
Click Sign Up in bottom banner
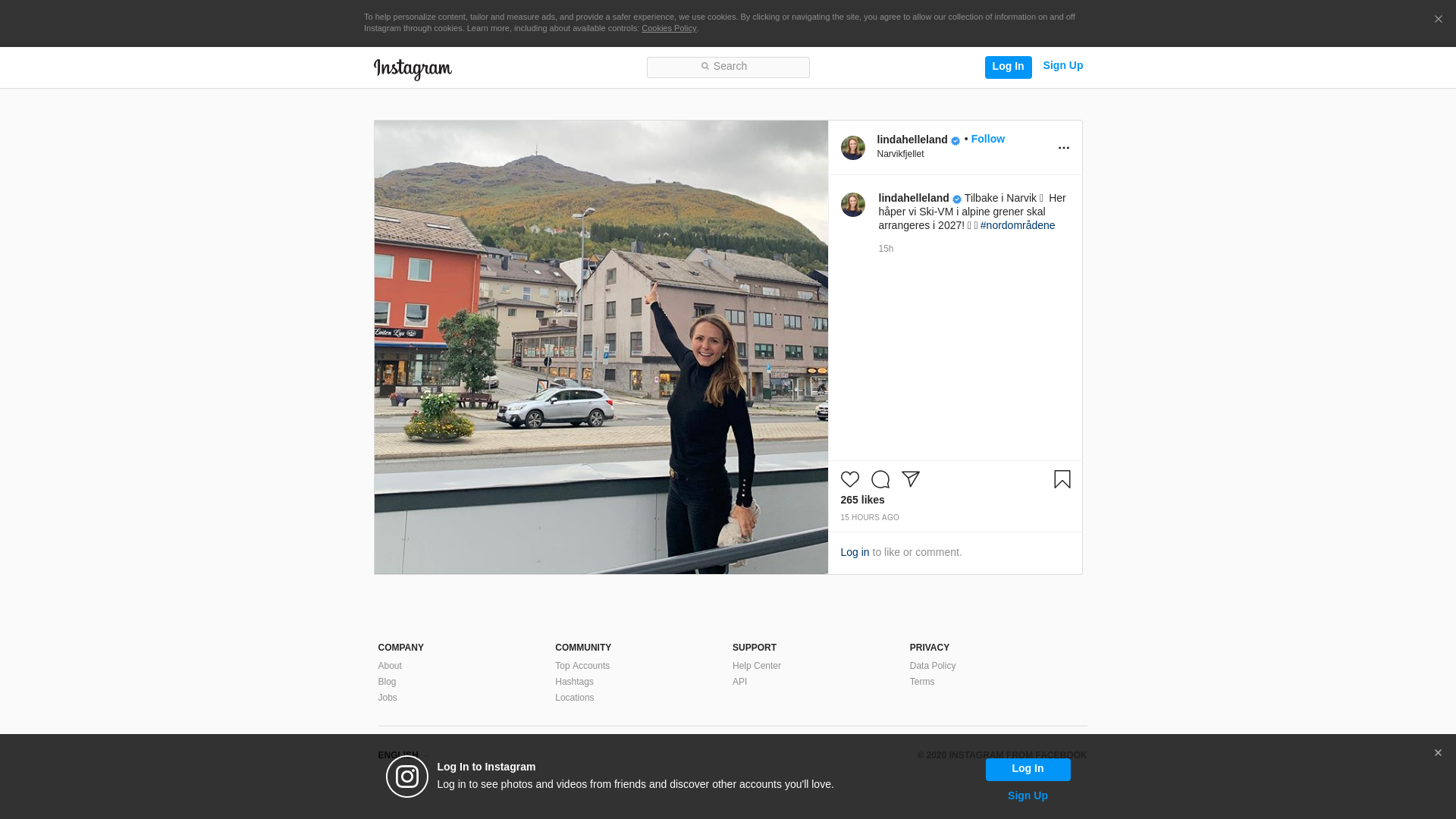coord(1028,795)
